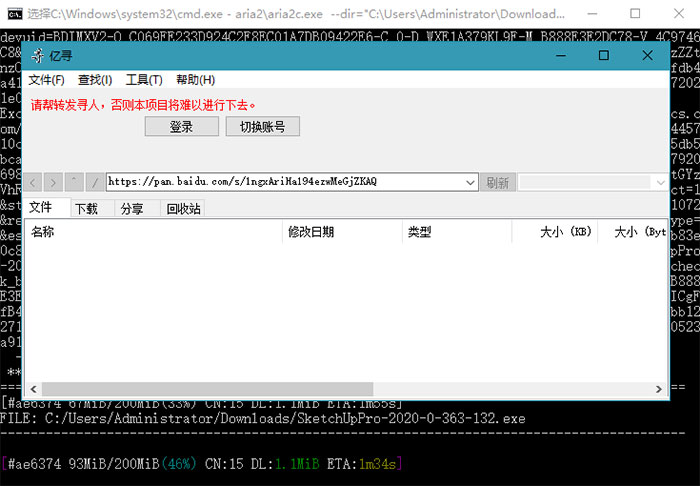700x486 pixels.
Task: Click the horizontal scrollbar left arrow
Action: click(x=33, y=389)
